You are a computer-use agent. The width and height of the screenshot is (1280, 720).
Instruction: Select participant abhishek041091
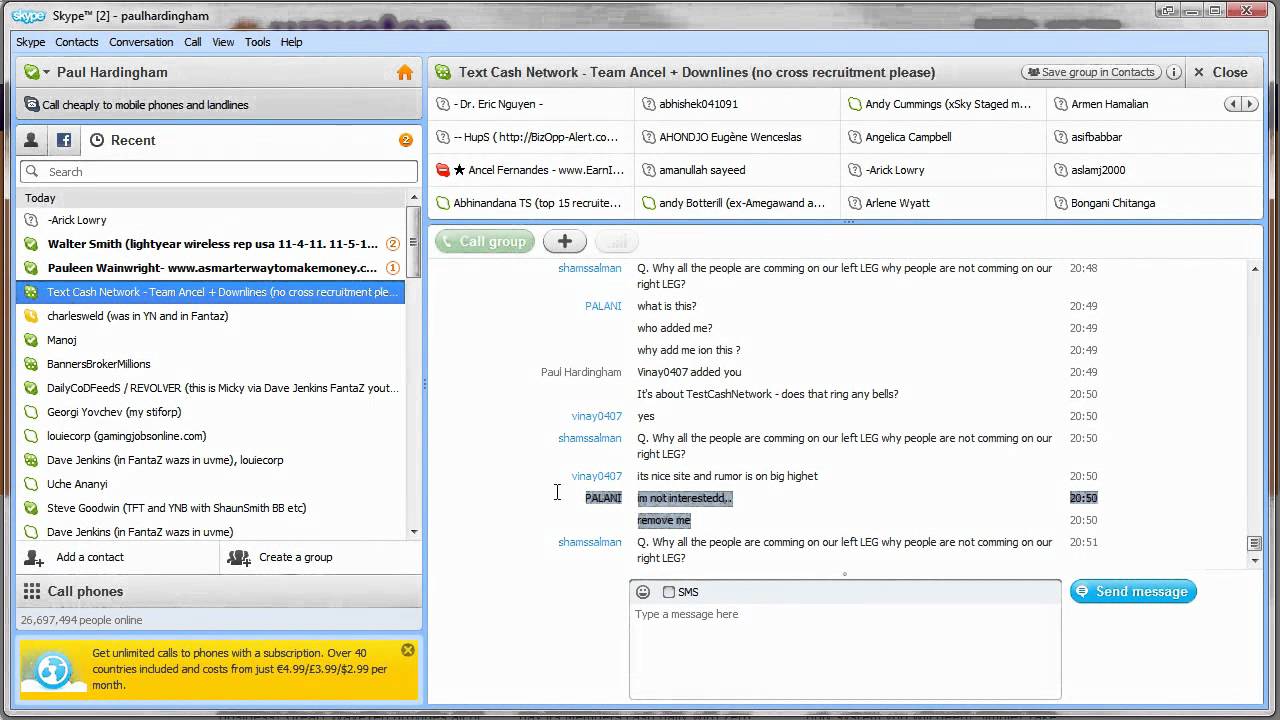(737, 104)
